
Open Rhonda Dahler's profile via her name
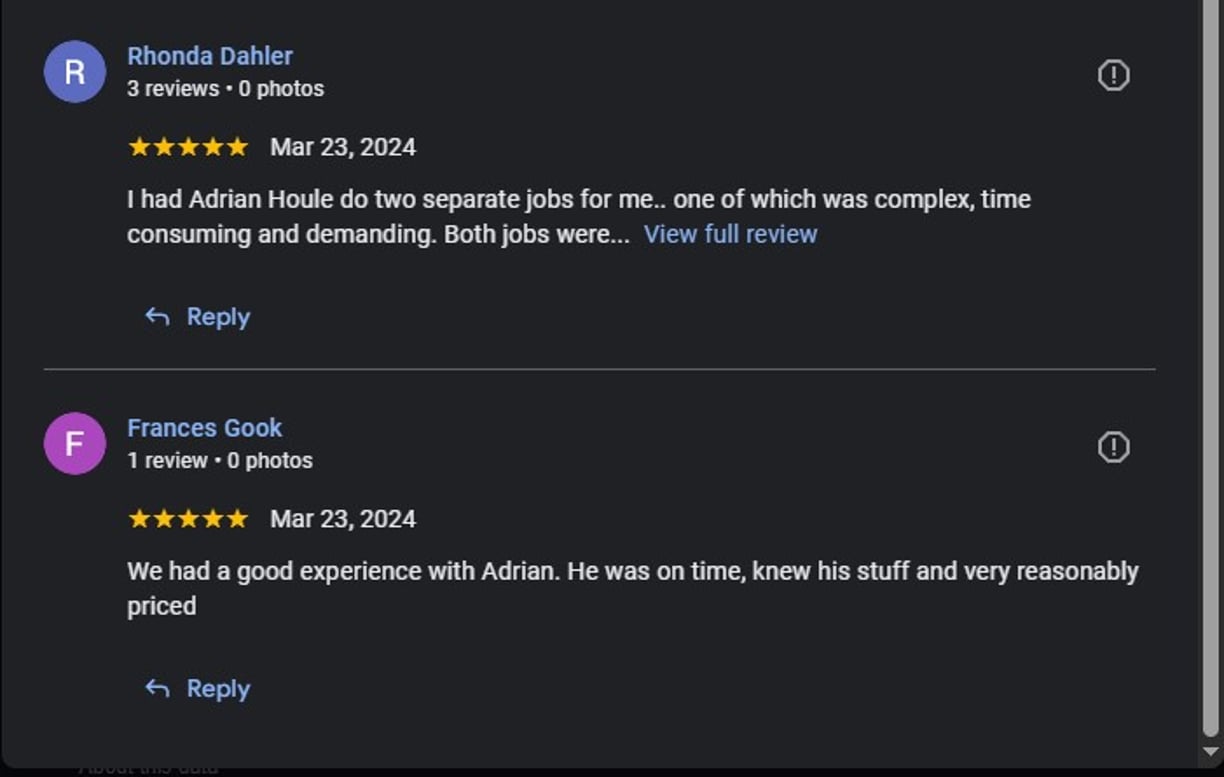click(210, 56)
